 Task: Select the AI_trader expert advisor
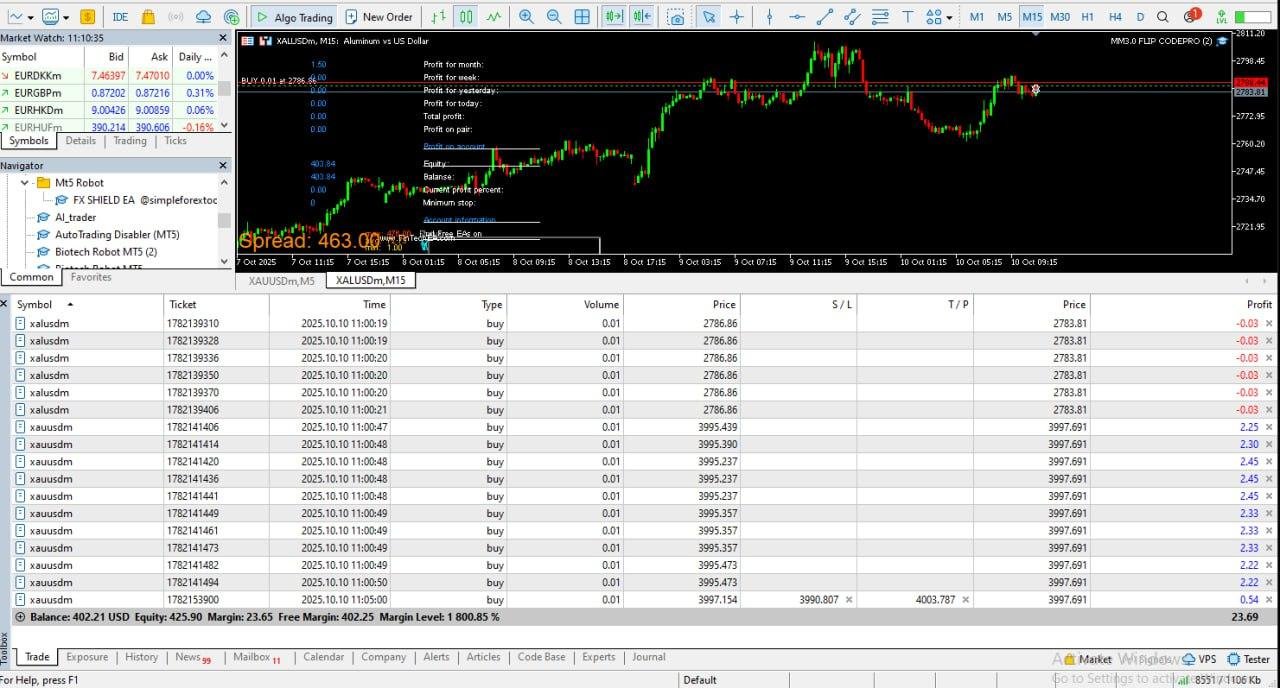[75, 217]
